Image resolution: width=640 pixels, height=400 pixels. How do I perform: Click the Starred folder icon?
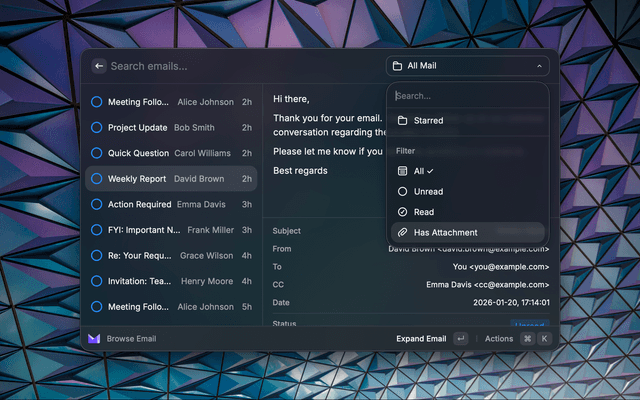click(x=402, y=121)
